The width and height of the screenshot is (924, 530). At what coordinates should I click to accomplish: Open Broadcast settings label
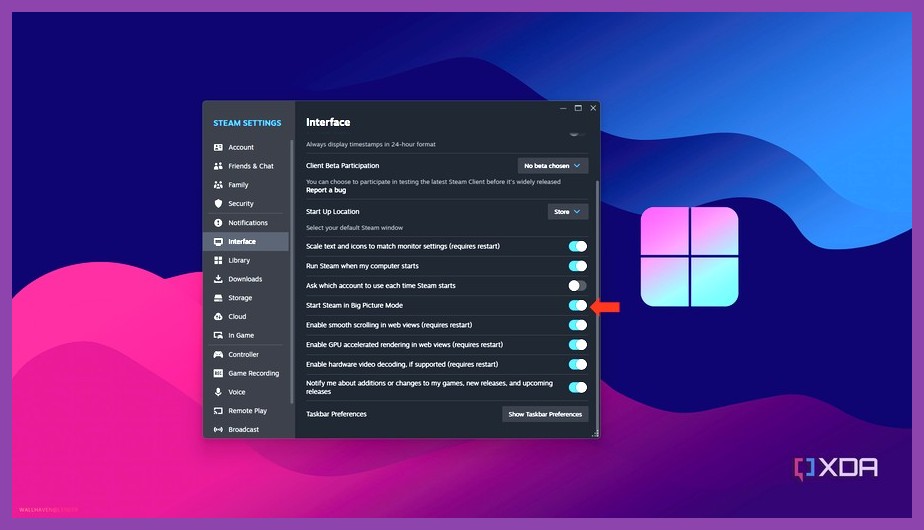pos(243,430)
